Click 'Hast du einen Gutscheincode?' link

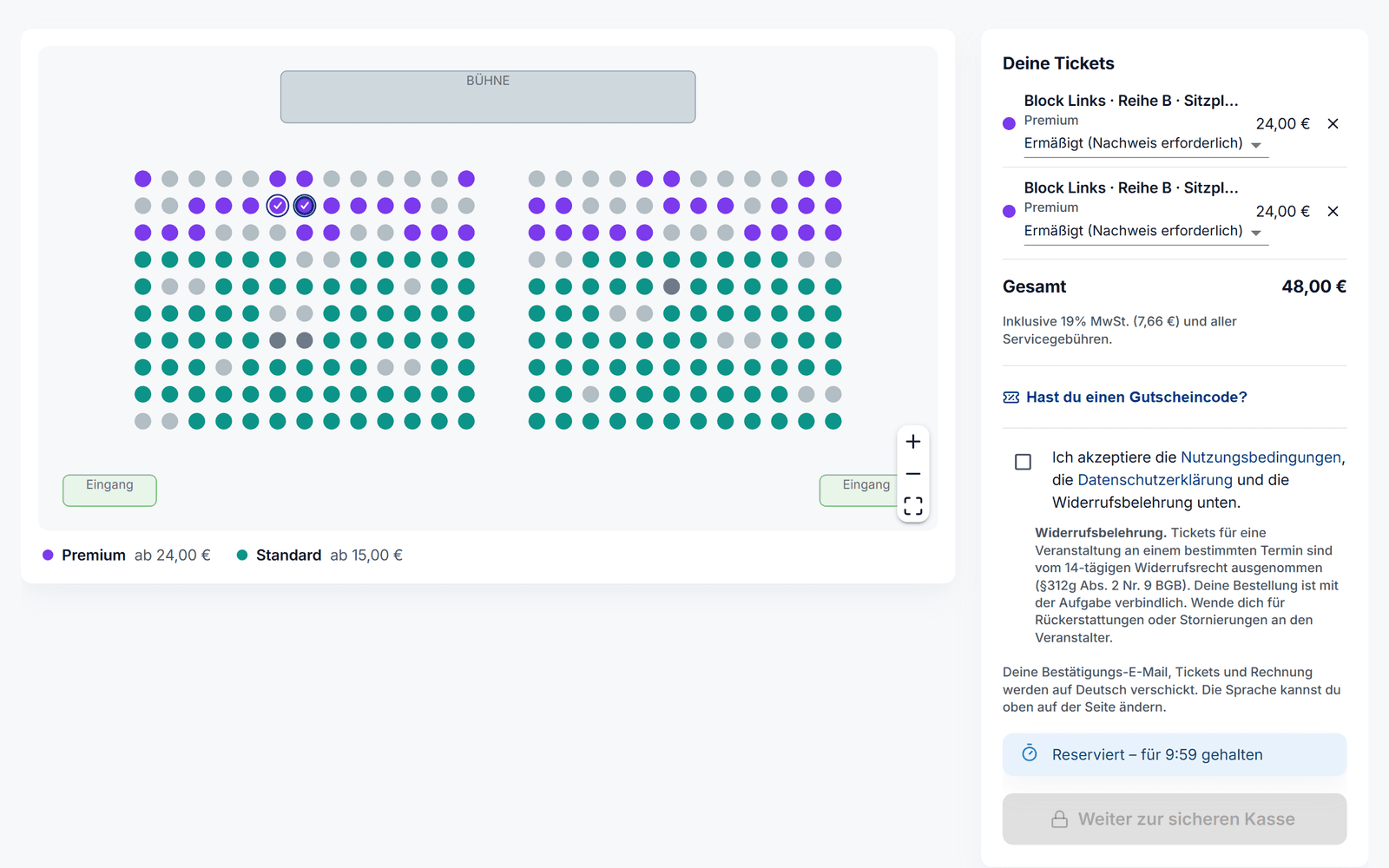coord(1136,398)
